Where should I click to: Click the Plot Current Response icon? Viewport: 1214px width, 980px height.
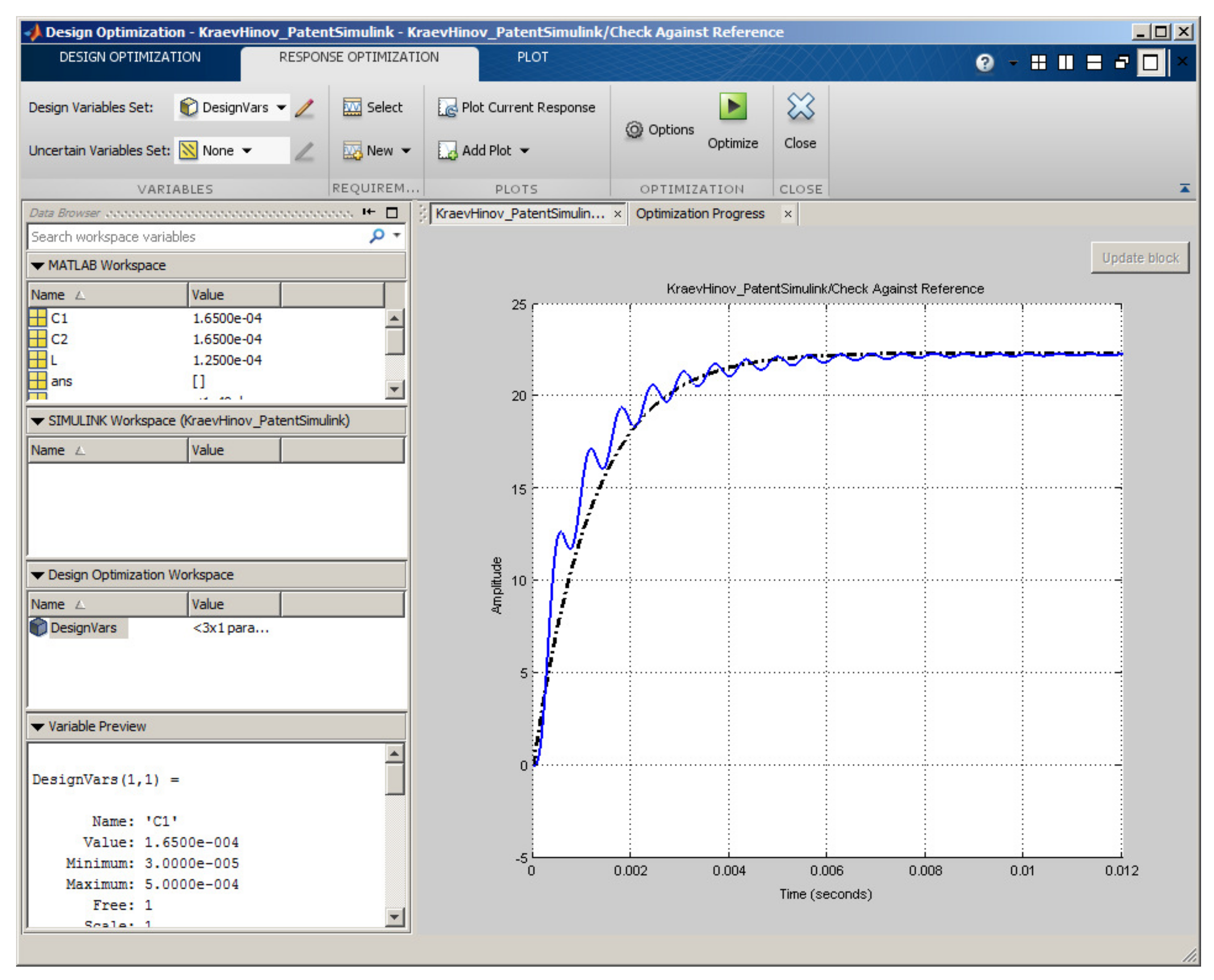click(447, 107)
